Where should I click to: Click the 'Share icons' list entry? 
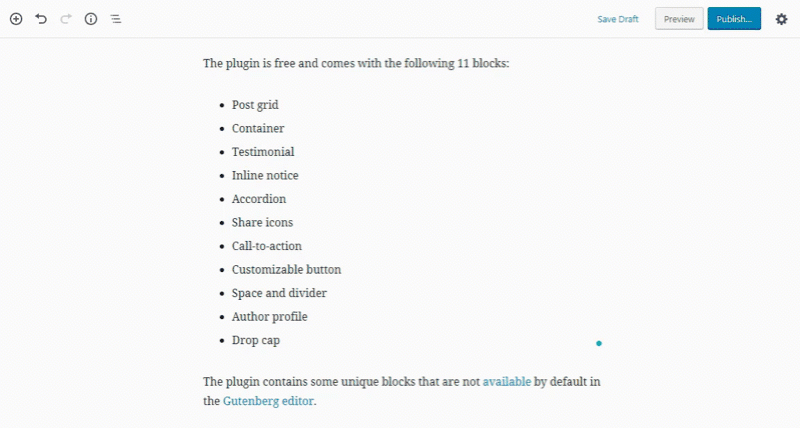(262, 222)
